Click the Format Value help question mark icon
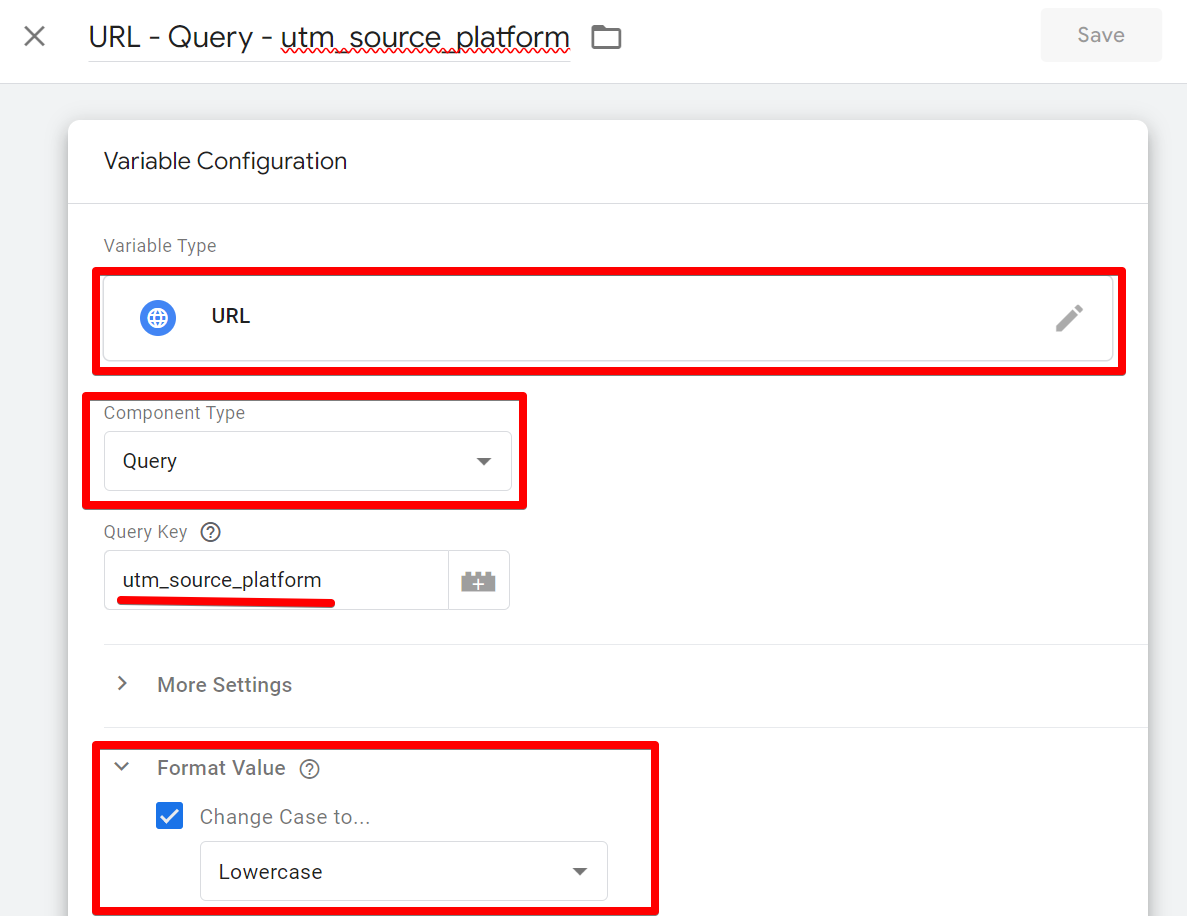Image resolution: width=1187 pixels, height=919 pixels. click(x=309, y=768)
